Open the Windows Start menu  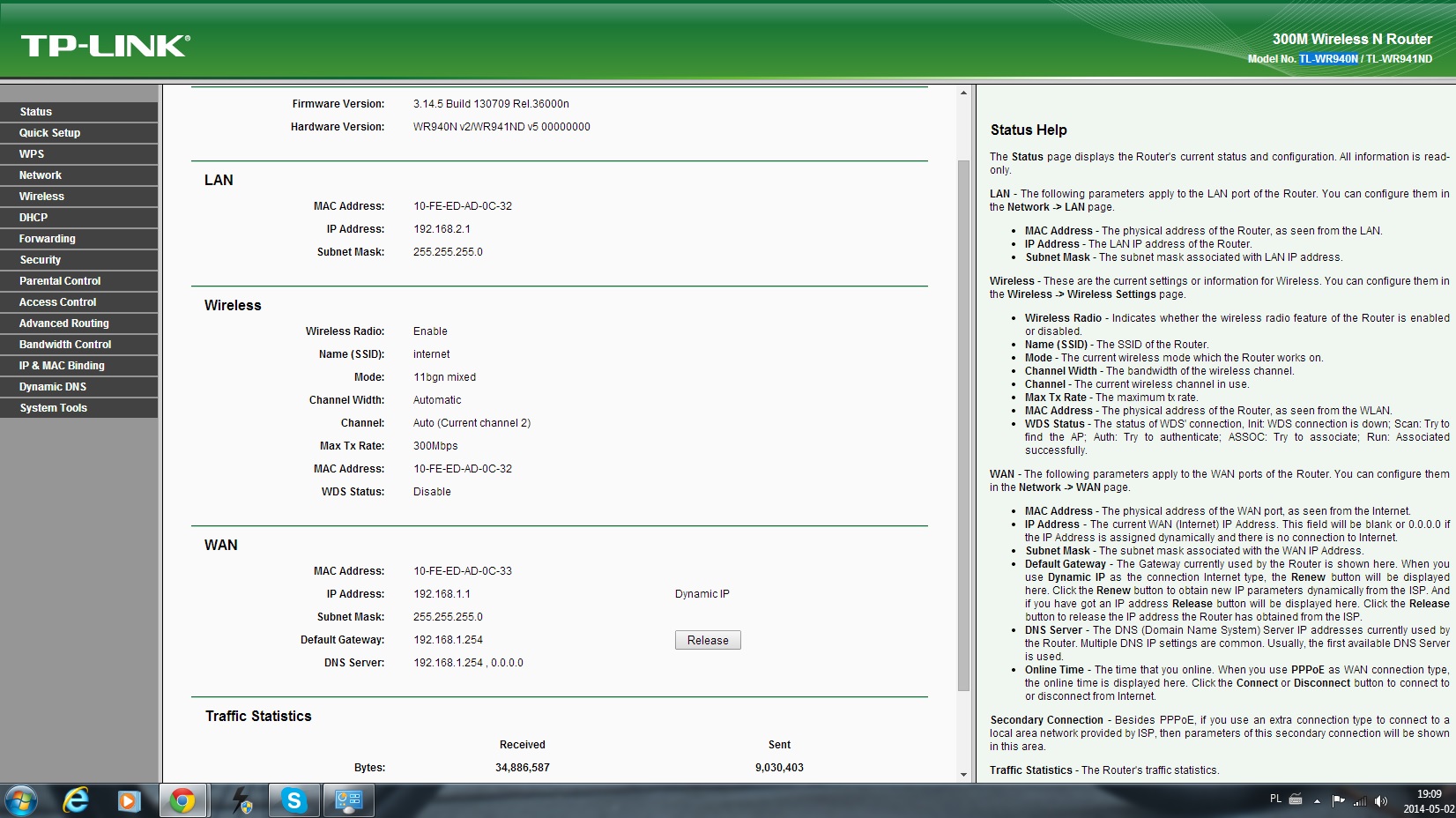click(x=20, y=801)
